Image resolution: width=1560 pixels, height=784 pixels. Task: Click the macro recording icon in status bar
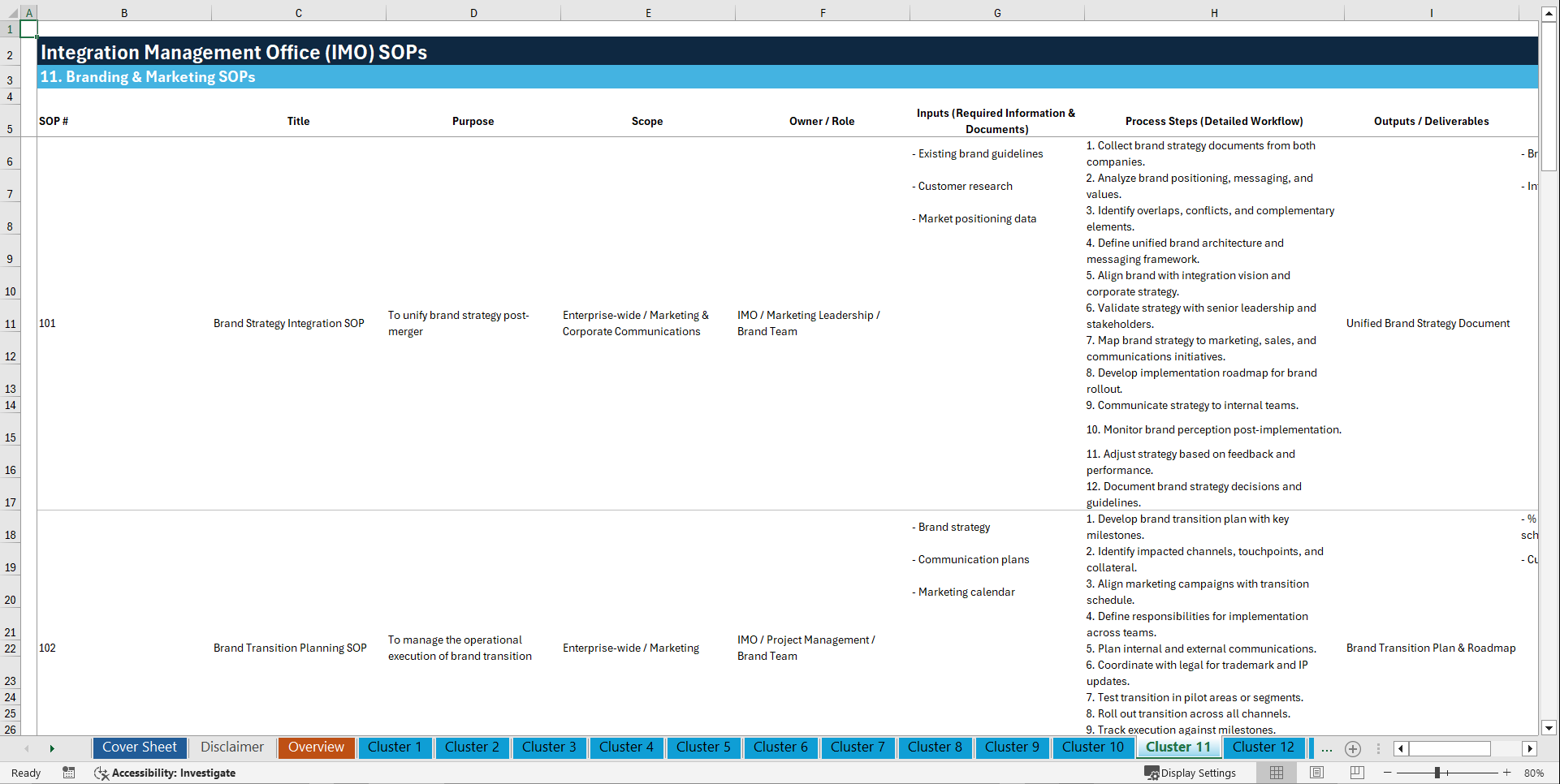(69, 773)
